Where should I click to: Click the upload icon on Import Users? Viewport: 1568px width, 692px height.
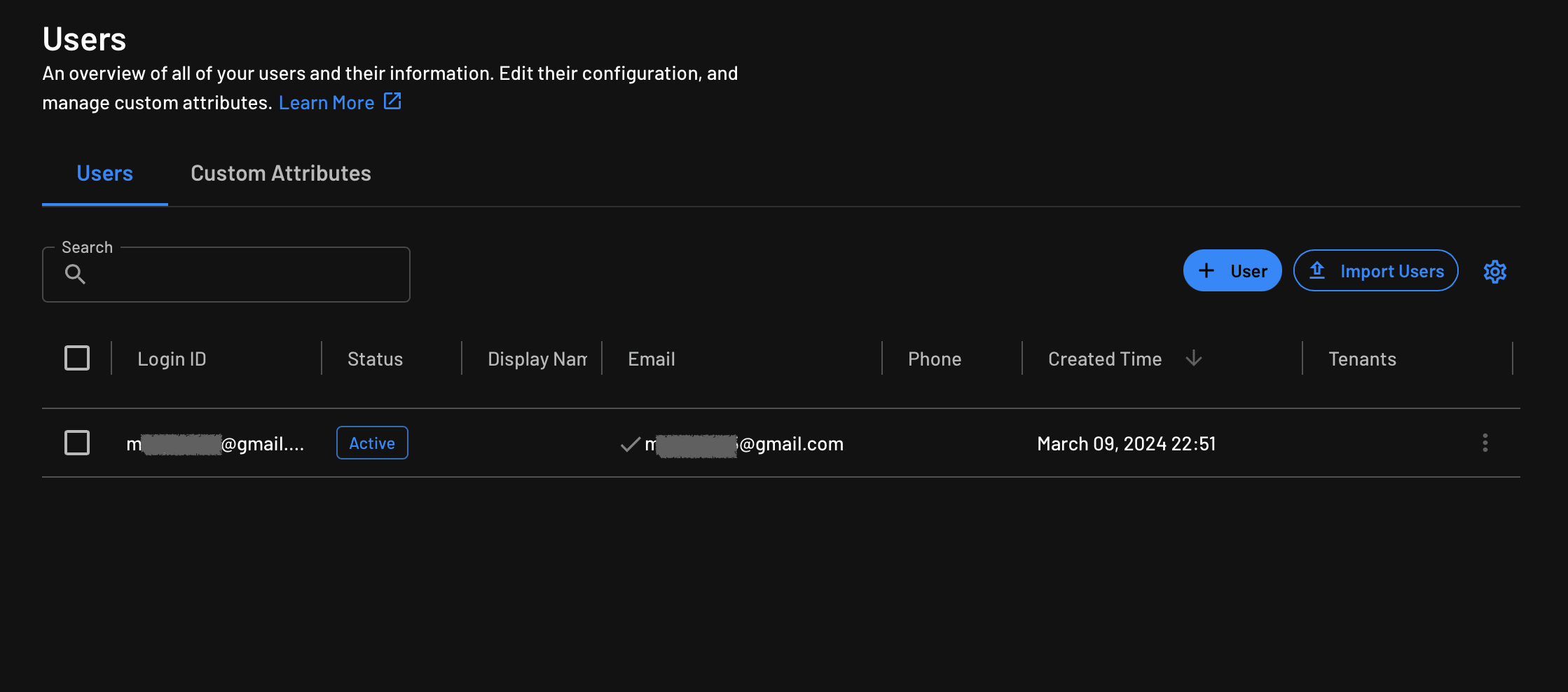click(x=1317, y=271)
